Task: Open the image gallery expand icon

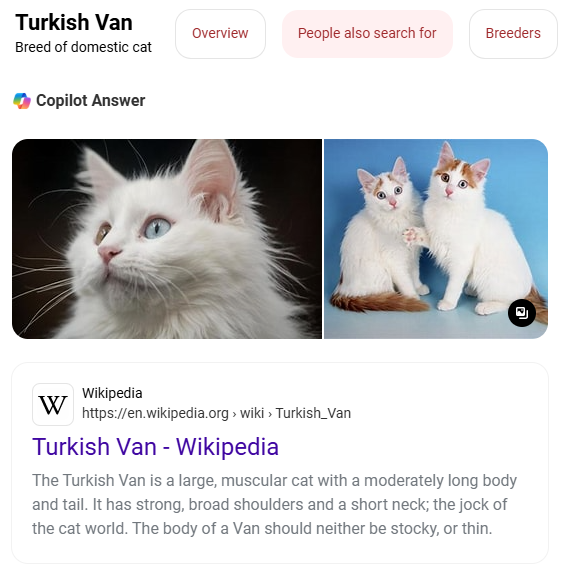Action: click(522, 313)
